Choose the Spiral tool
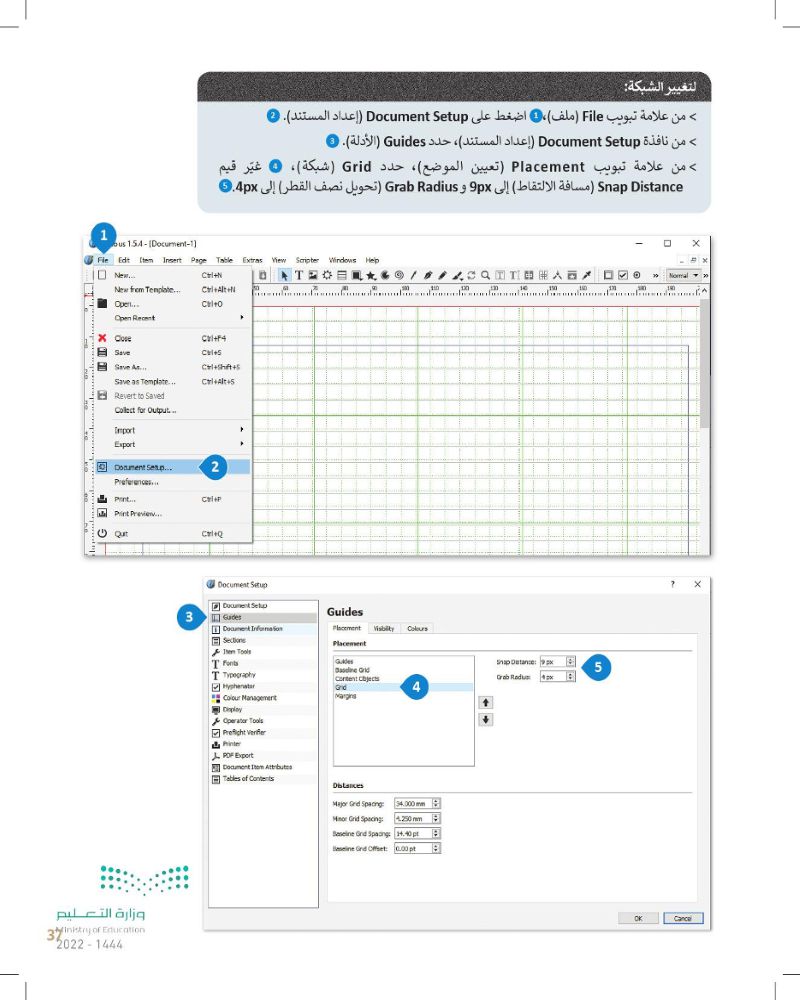This screenshot has height=1000, width=800. point(399,276)
